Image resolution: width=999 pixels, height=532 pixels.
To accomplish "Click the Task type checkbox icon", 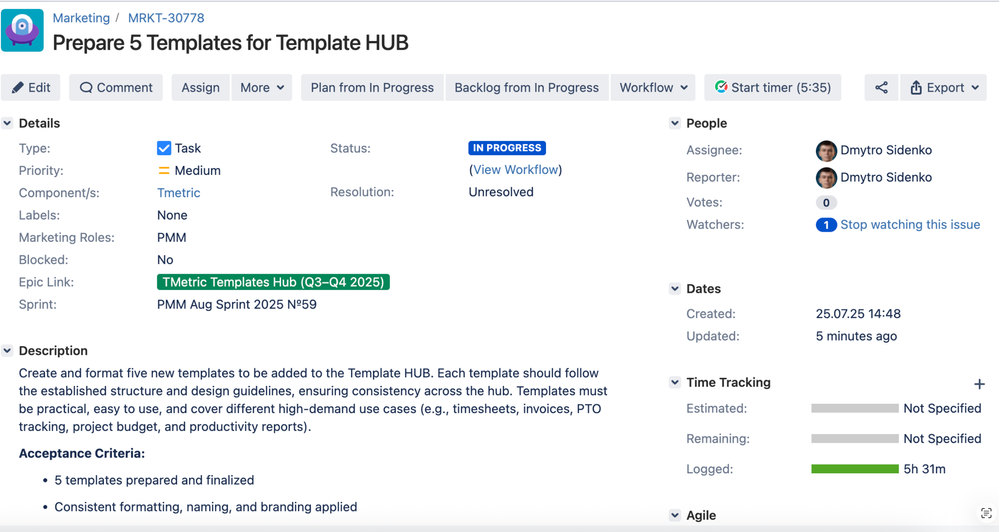I will tap(164, 148).
